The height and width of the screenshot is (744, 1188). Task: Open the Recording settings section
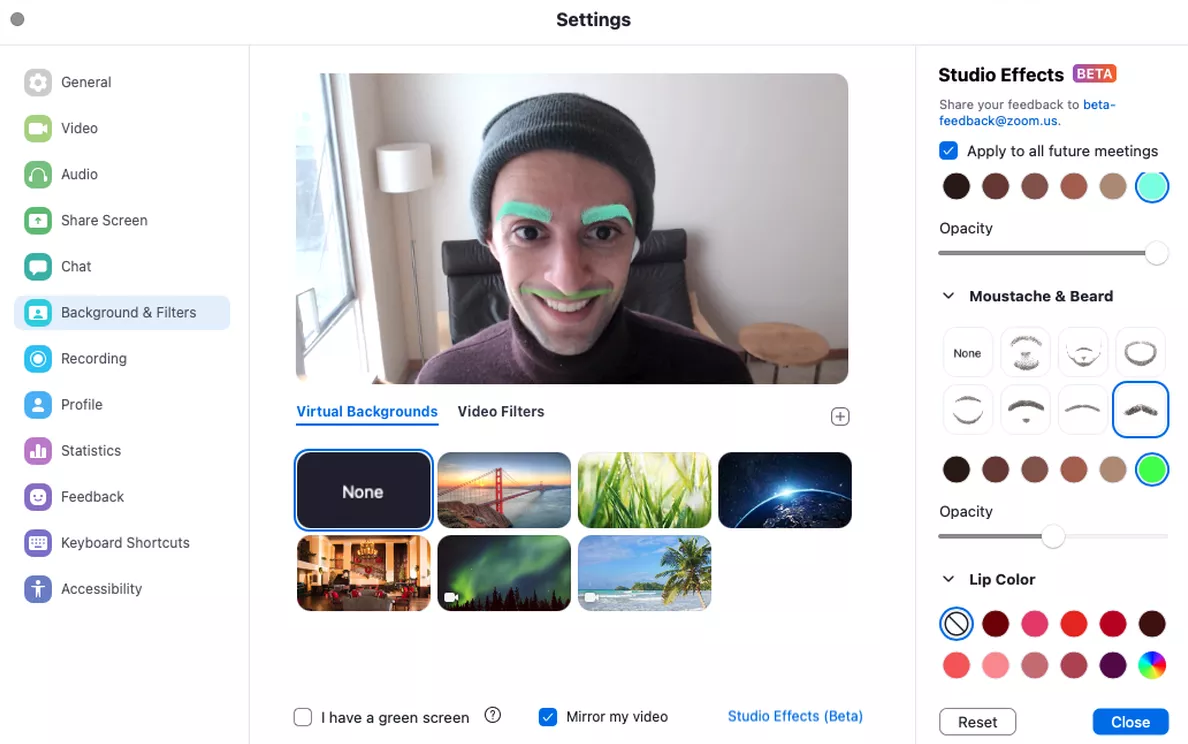point(93,358)
